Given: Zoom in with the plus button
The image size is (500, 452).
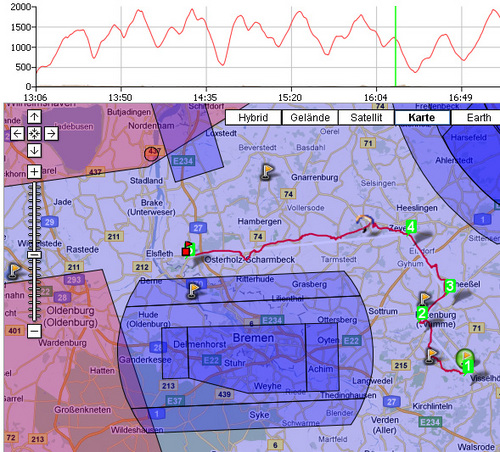Looking at the screenshot, I should pyautogui.click(x=34, y=172).
